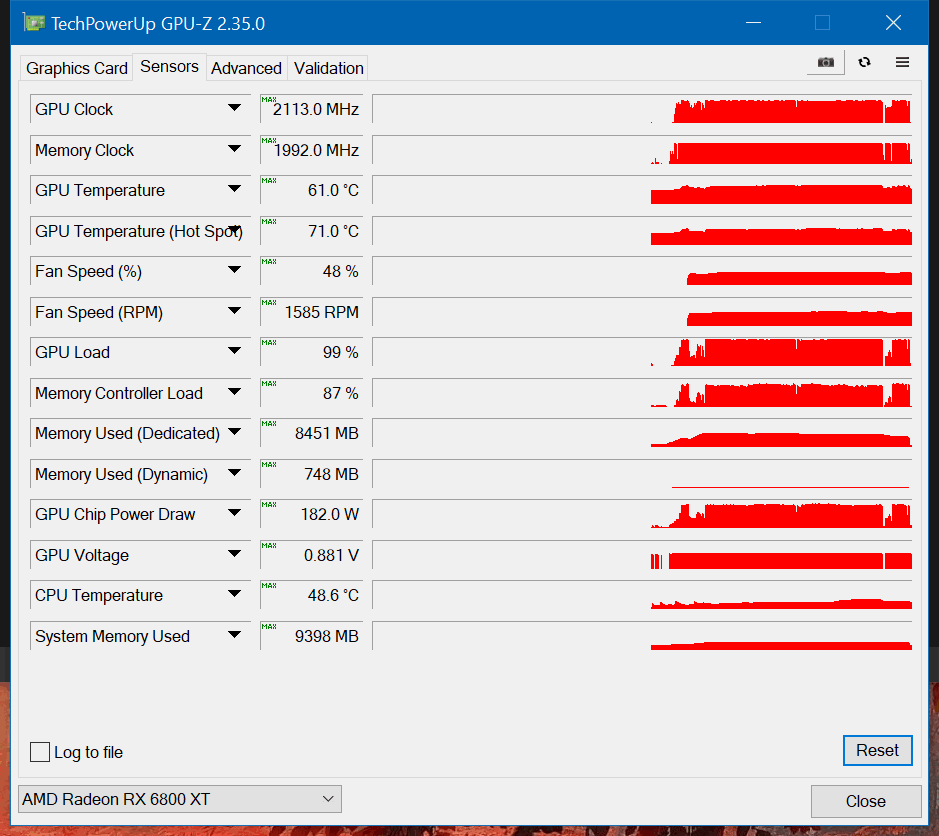The width and height of the screenshot is (939, 836).
Task: Click the 0.881 V voltage value
Action: click(x=311, y=555)
